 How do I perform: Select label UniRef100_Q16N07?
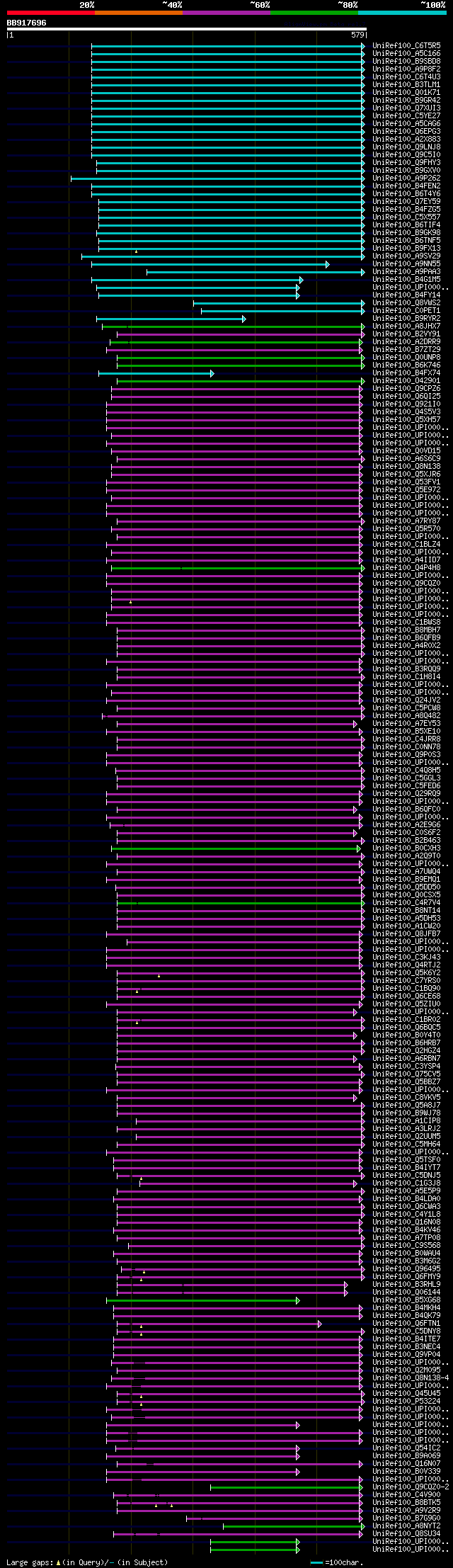pyautogui.click(x=406, y=1464)
